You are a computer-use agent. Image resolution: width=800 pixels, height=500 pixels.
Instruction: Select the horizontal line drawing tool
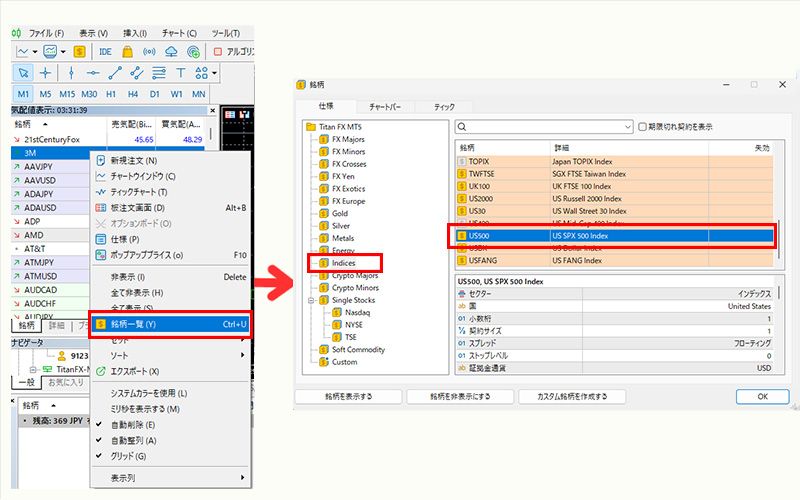pos(92,73)
